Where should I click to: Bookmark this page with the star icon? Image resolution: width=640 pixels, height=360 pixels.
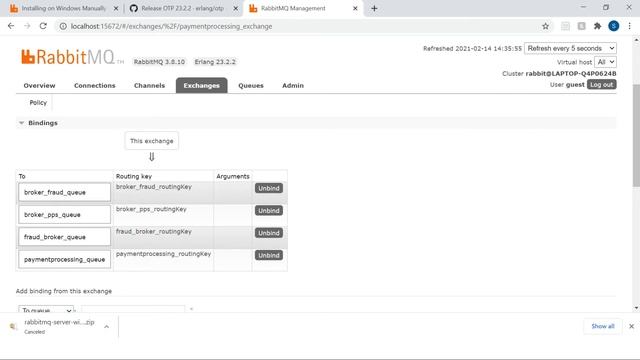pos(545,26)
